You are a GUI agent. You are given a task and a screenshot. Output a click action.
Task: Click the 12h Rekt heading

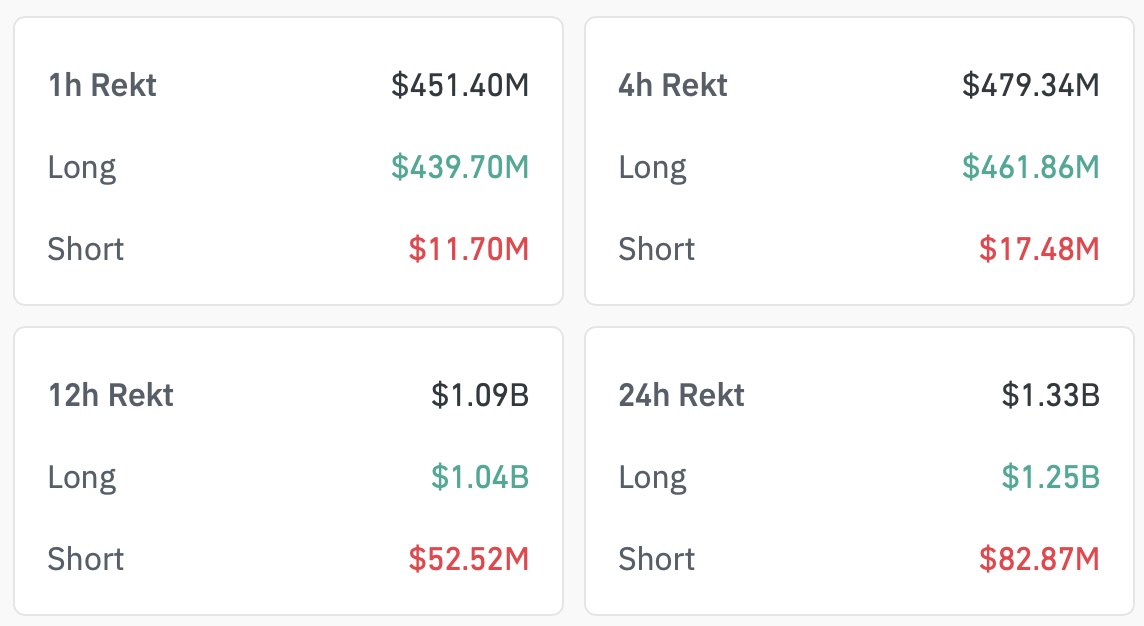pyautogui.click(x=111, y=395)
